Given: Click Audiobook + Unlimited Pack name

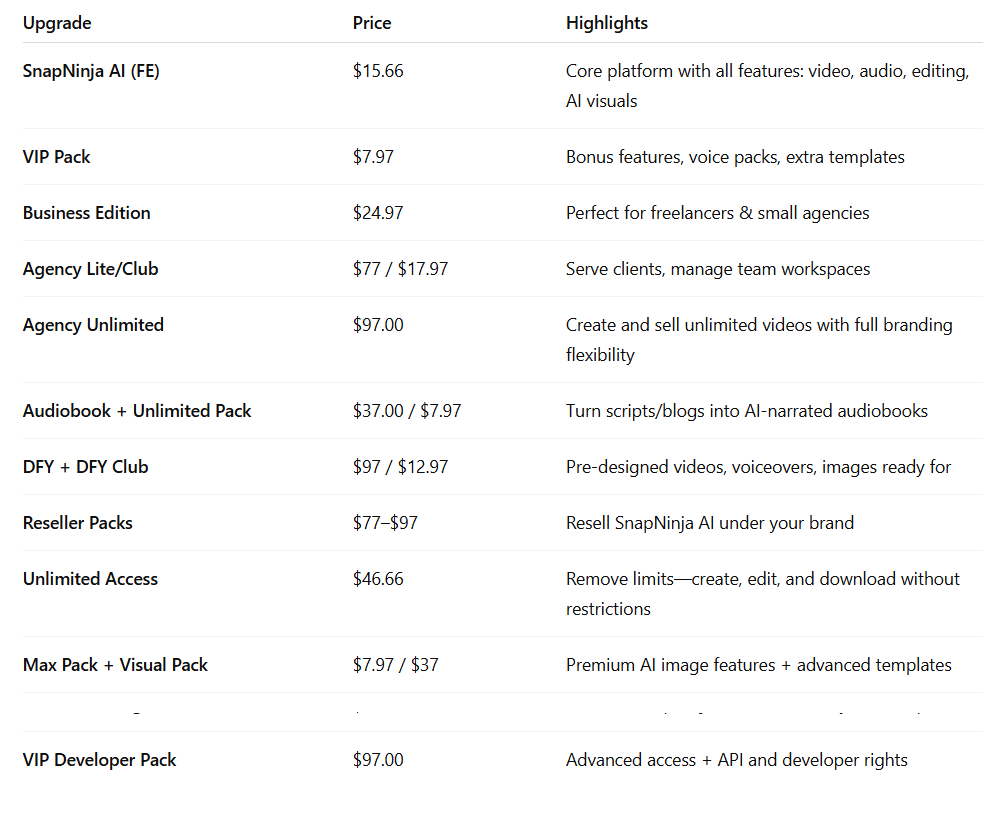Looking at the screenshot, I should click(137, 411).
